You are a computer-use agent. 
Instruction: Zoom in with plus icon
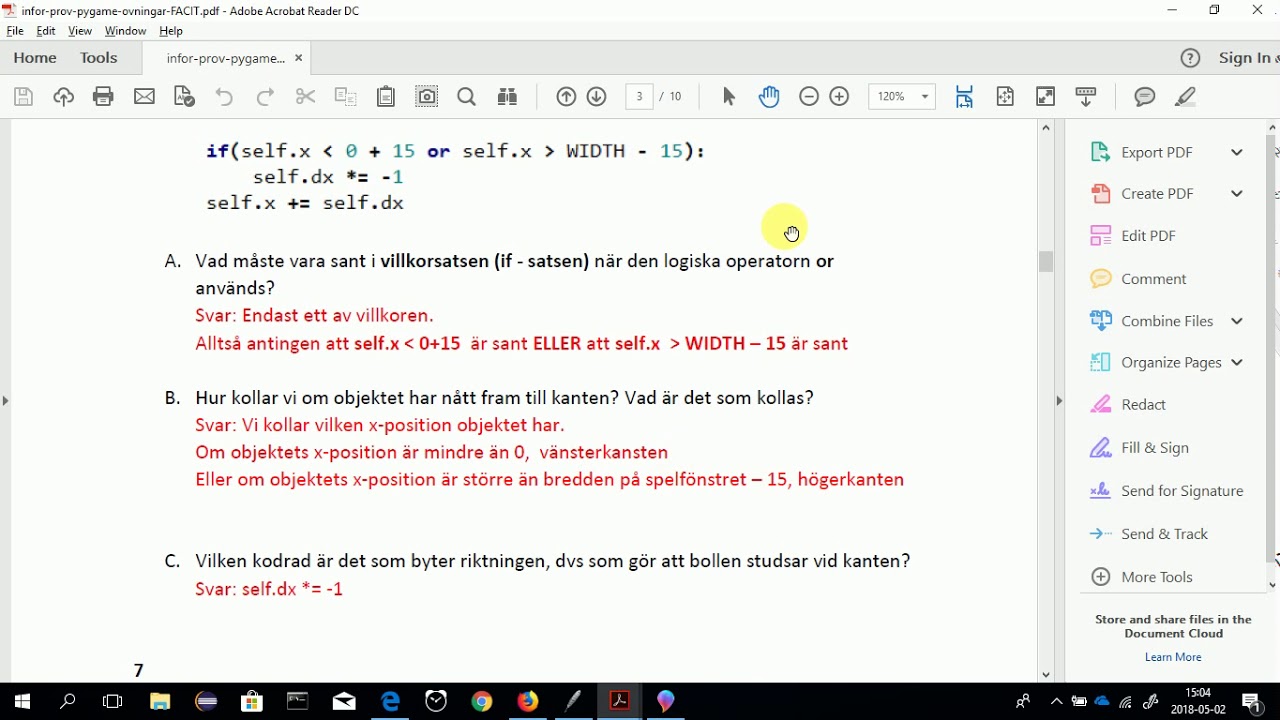point(840,97)
